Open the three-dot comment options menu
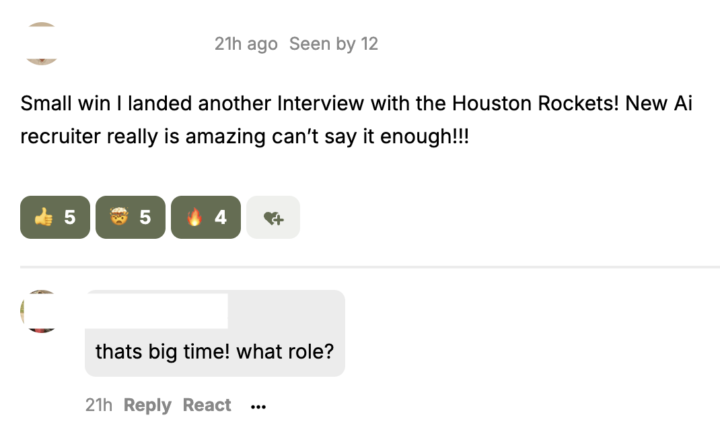The image size is (720, 444). (x=258, y=406)
